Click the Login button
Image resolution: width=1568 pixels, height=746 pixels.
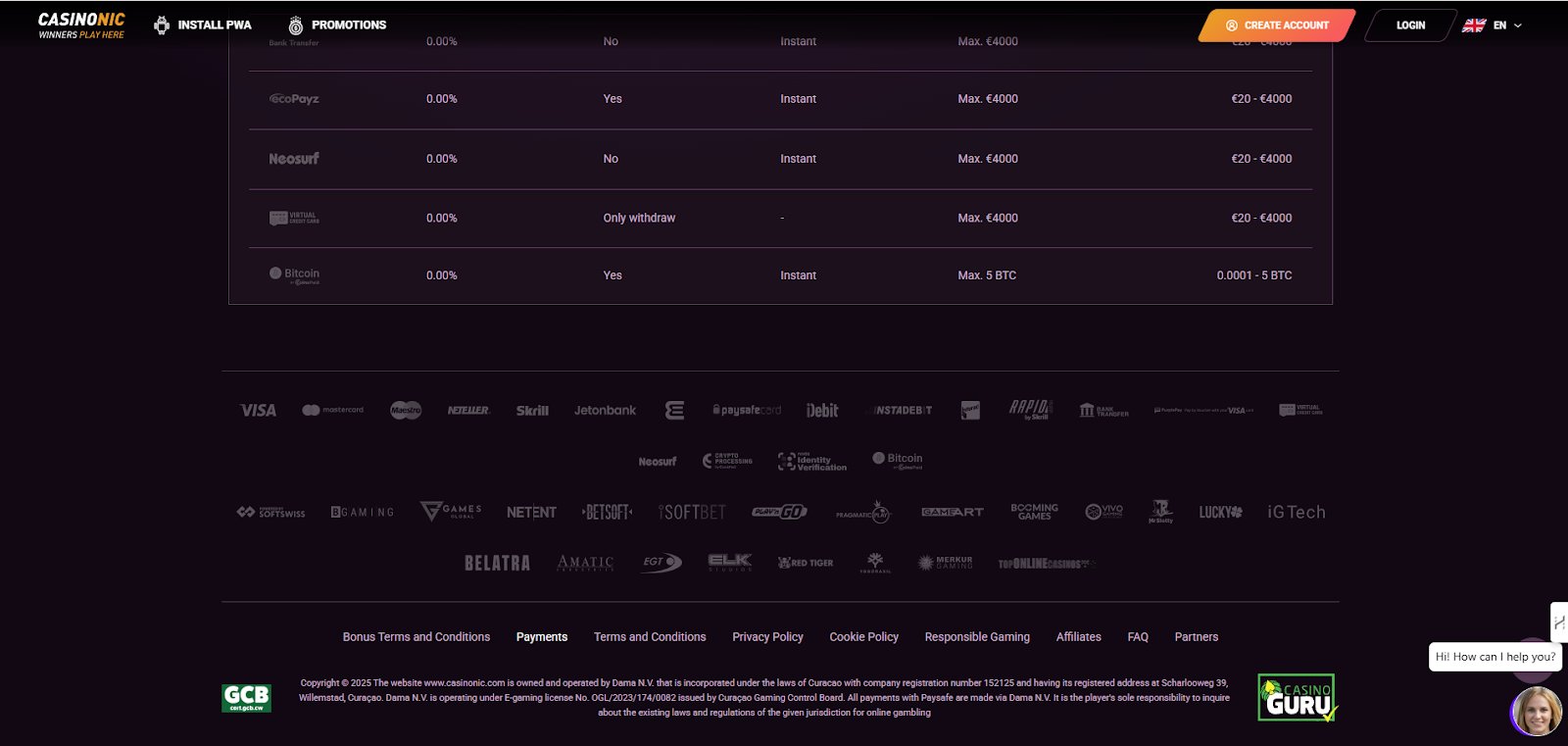click(1410, 25)
